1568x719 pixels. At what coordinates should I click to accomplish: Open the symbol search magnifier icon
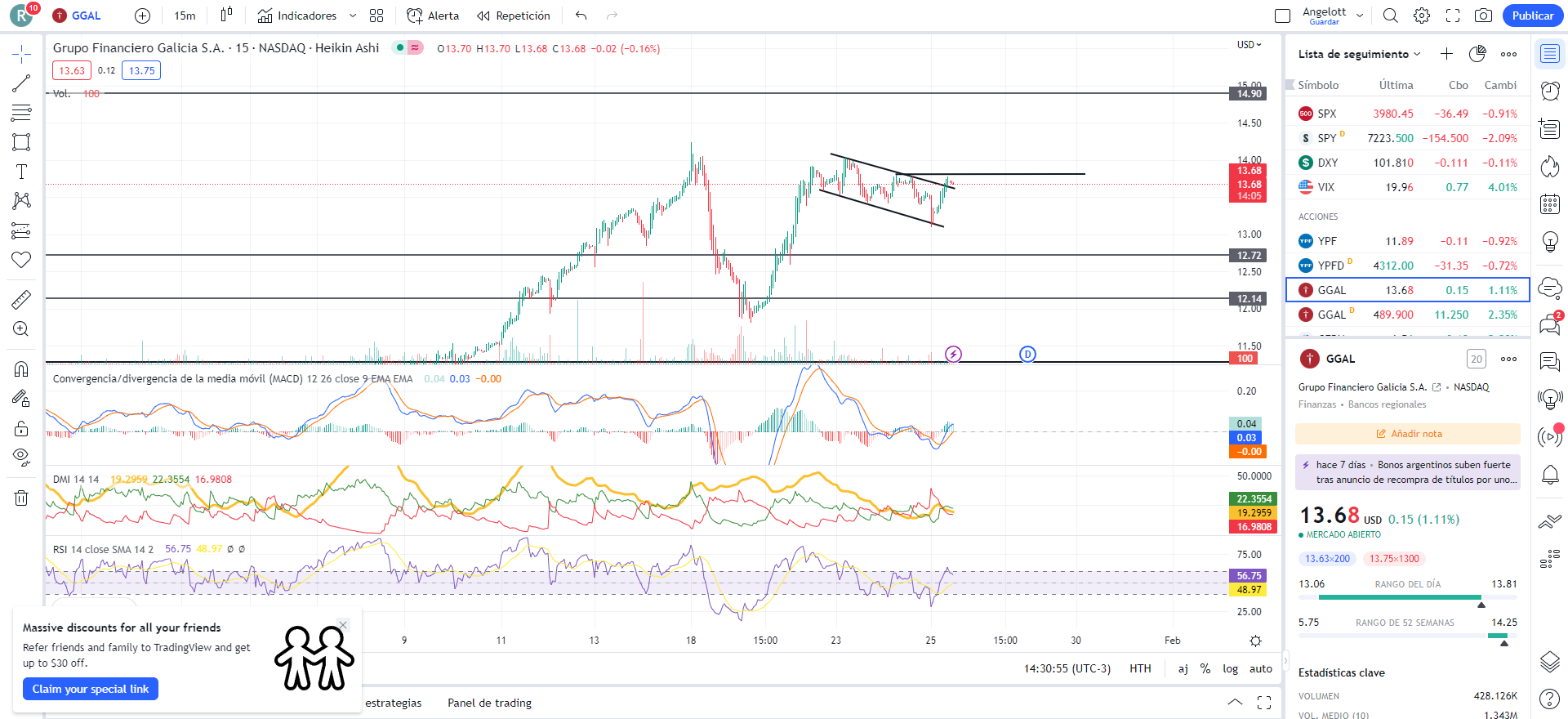pyautogui.click(x=1390, y=16)
